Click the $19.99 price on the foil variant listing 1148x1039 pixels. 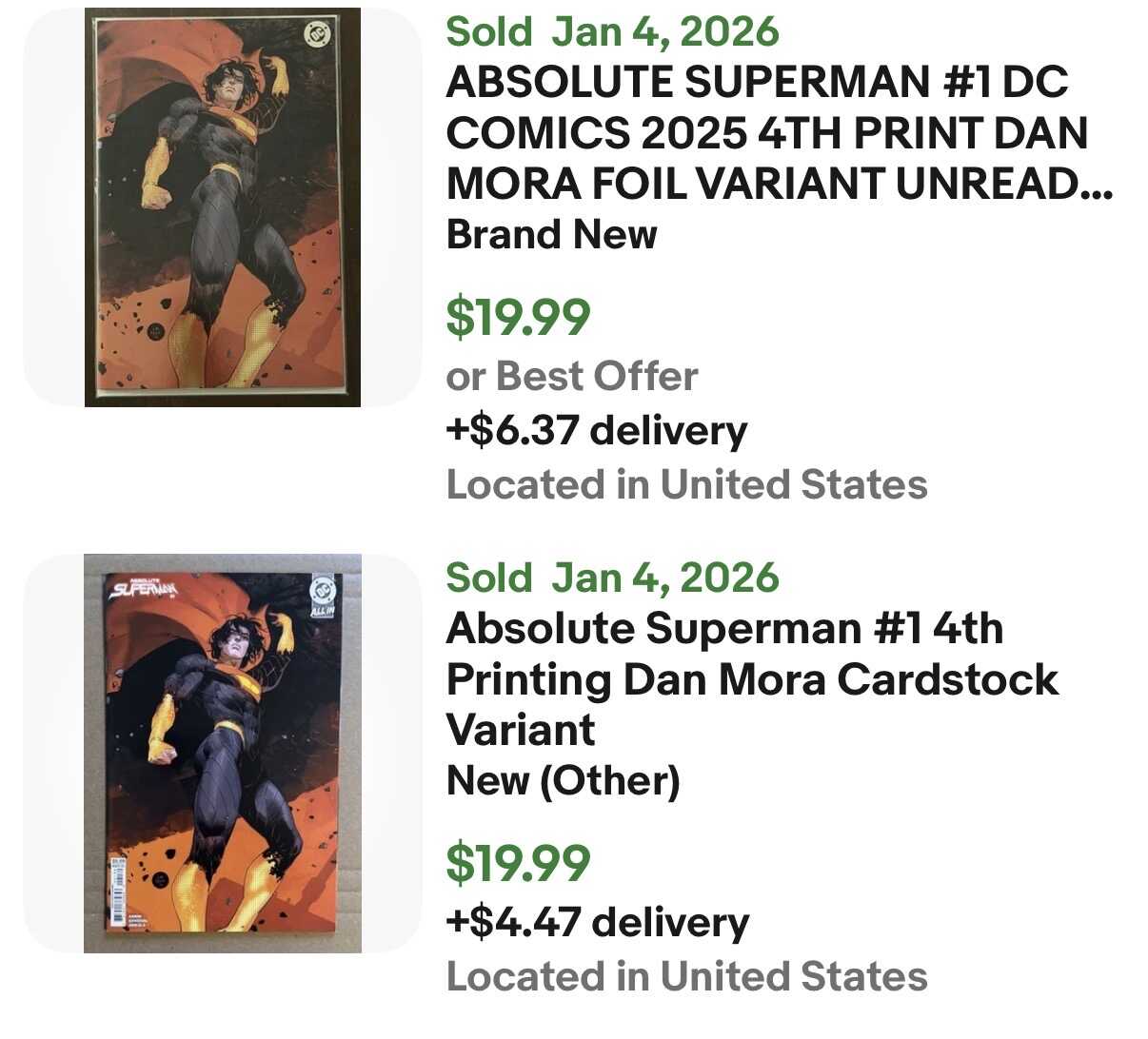pyautogui.click(x=518, y=317)
